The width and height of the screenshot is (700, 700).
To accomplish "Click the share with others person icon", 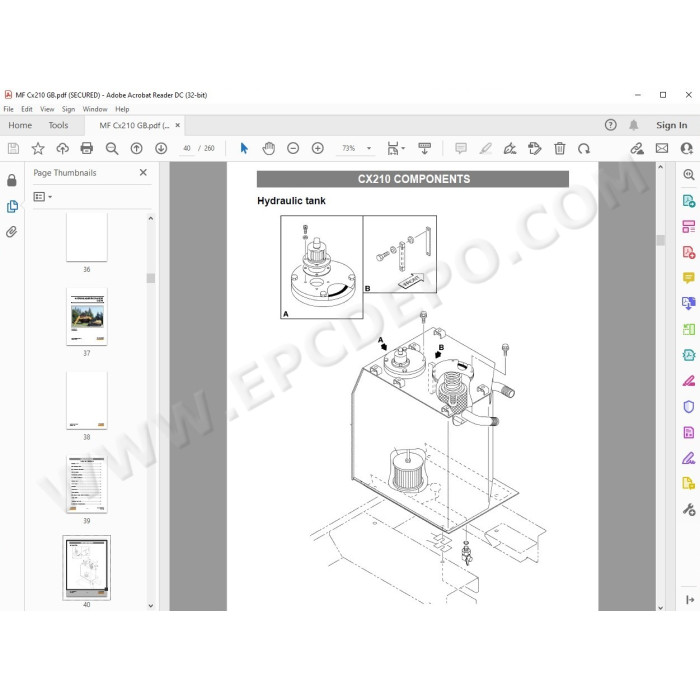I will [687, 148].
